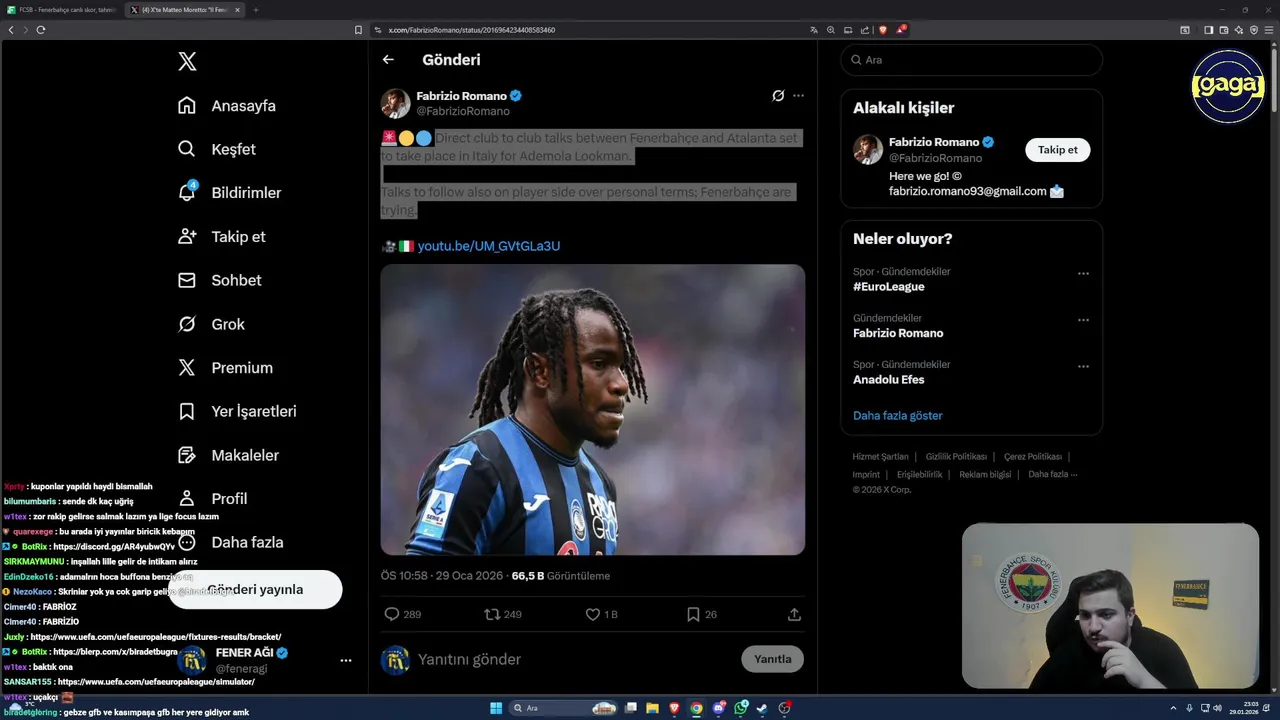Viewport: 1280px width, 720px height.
Task: Open the Leo AI sparkle icon
Action: [x=1239, y=30]
